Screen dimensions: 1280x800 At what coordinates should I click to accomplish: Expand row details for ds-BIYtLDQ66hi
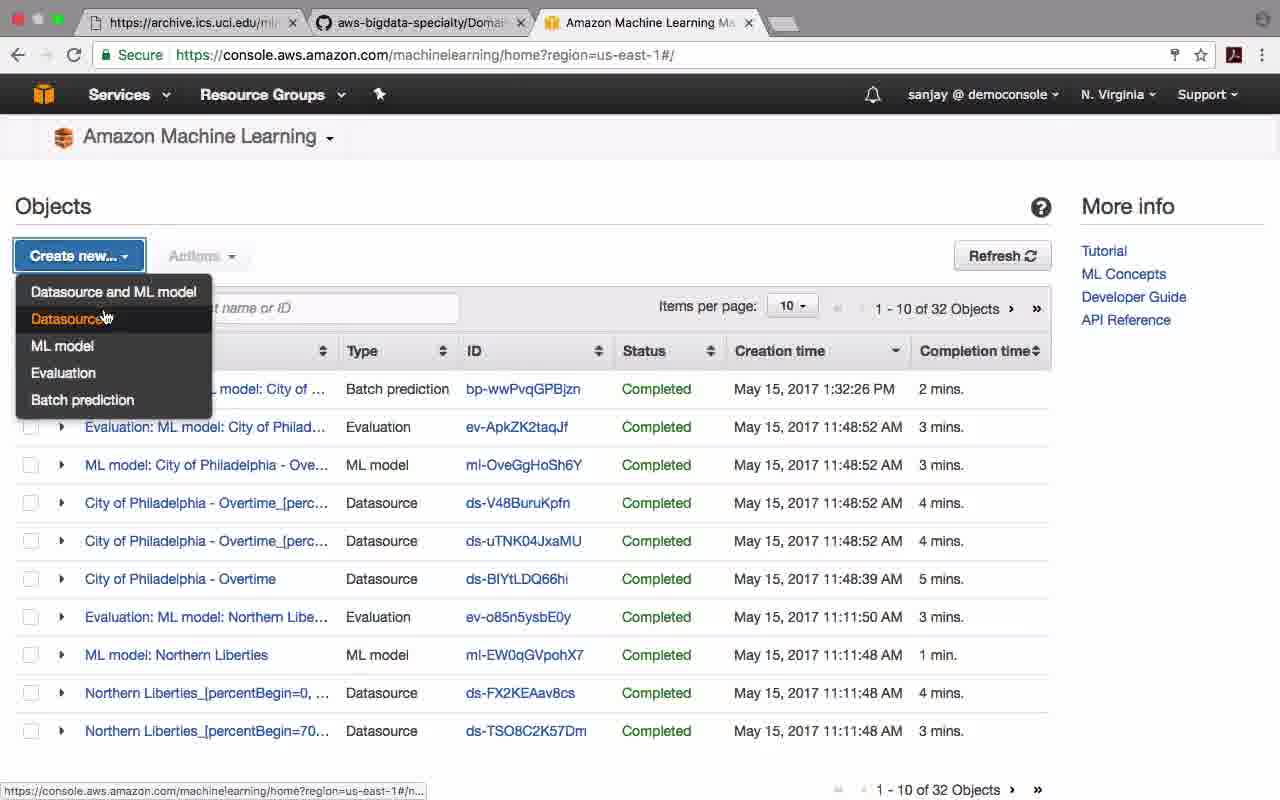click(61, 579)
